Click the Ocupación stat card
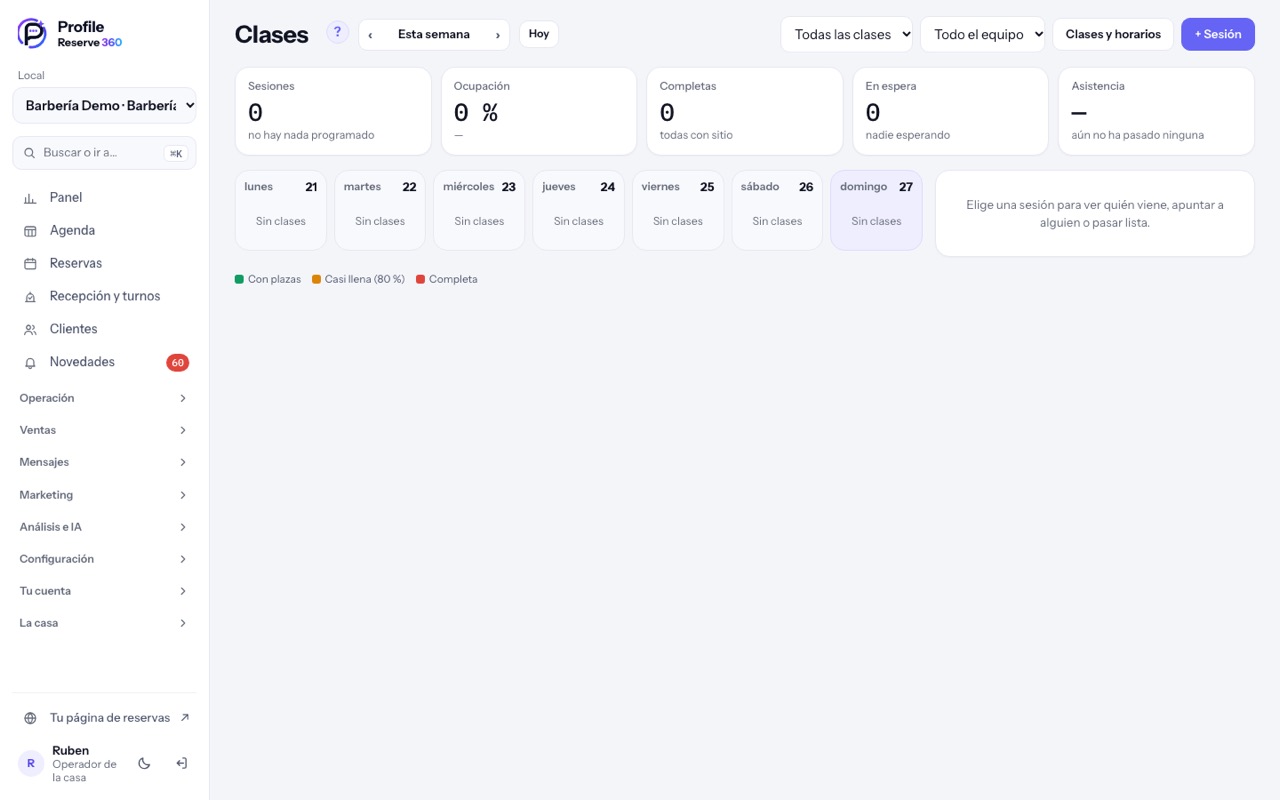The width and height of the screenshot is (1280, 800). point(539,111)
